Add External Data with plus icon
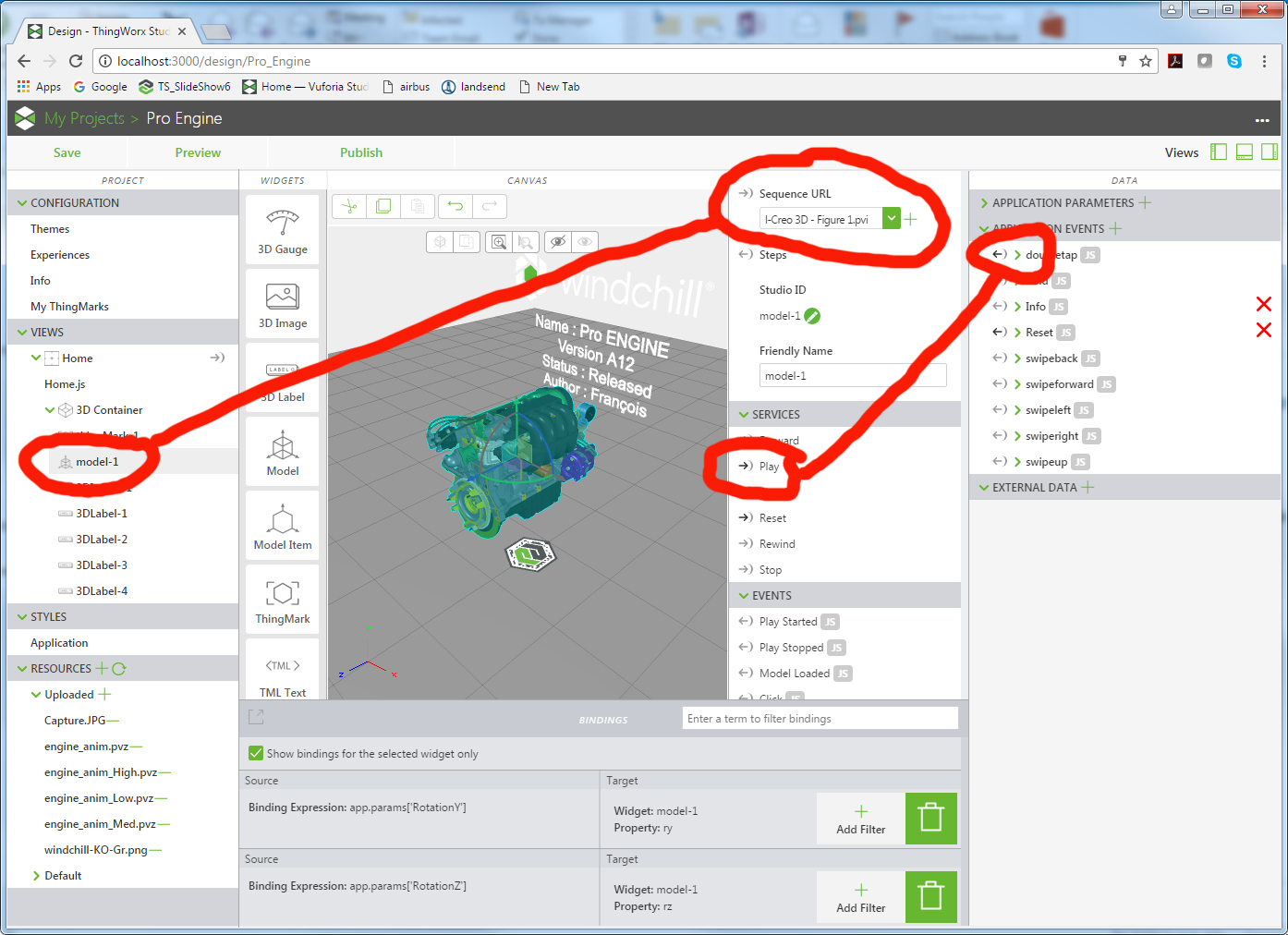 (x=1088, y=487)
